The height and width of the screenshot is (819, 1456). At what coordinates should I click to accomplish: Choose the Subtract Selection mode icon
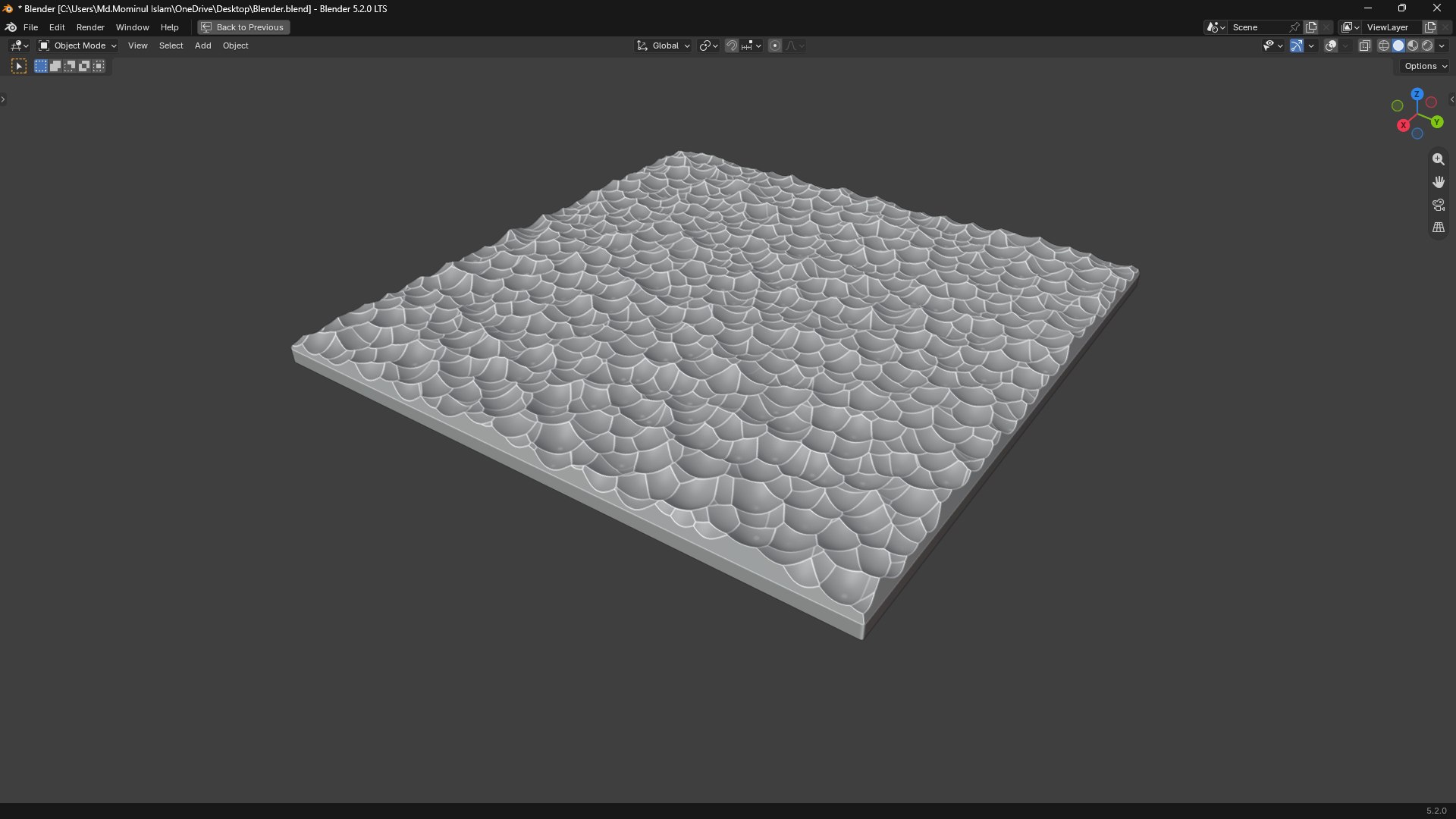tap(70, 67)
